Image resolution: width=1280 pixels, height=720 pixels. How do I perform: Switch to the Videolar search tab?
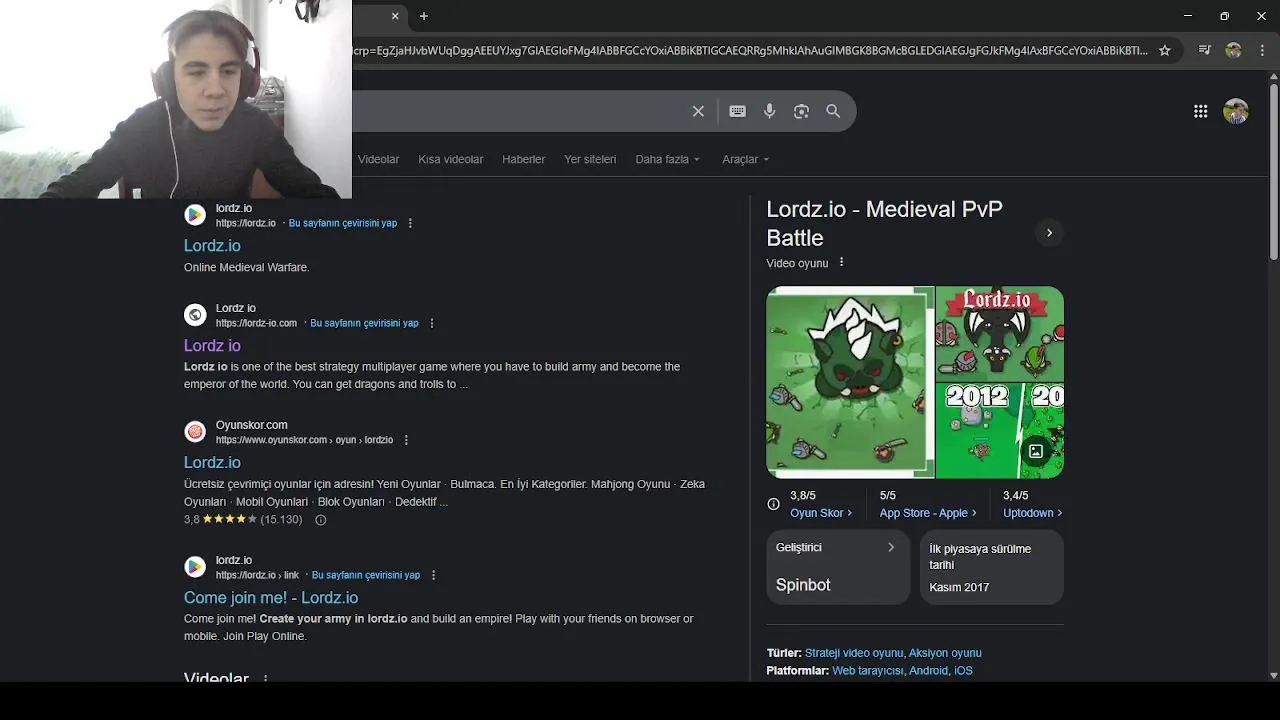378,159
